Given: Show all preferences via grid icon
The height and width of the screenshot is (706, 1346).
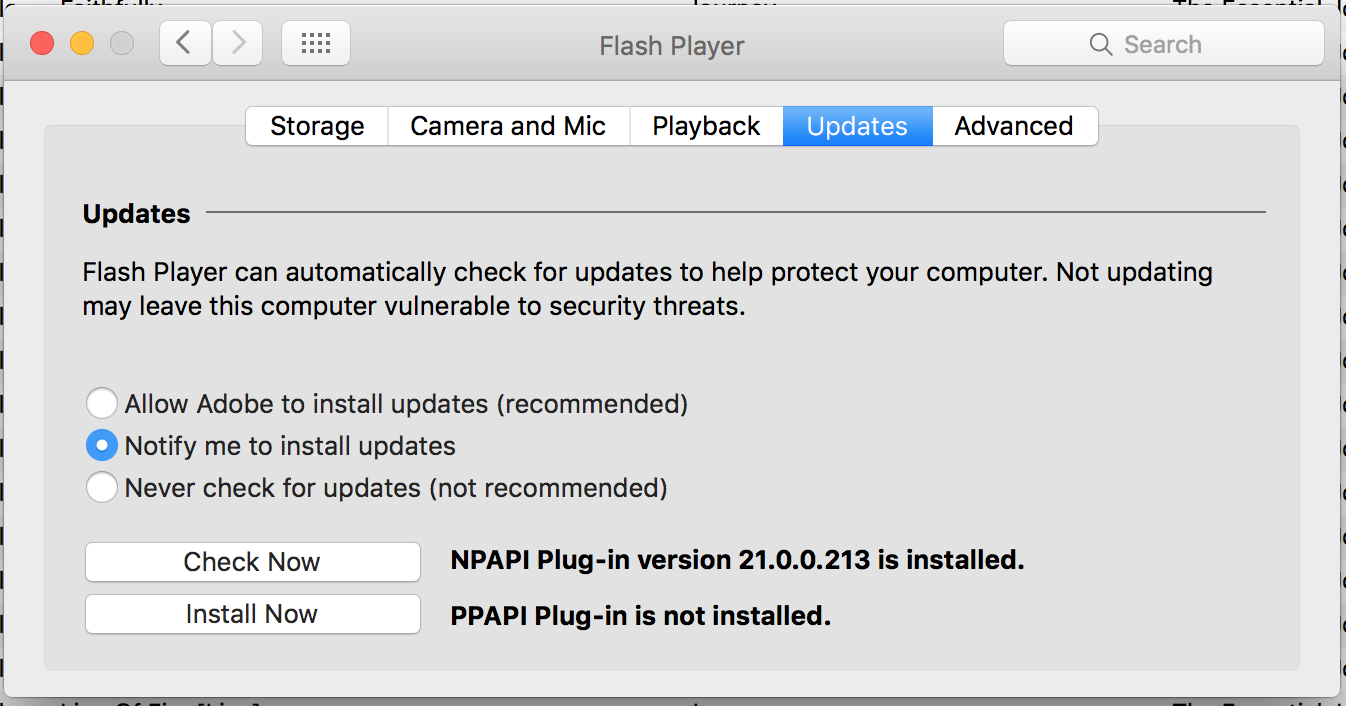Looking at the screenshot, I should [x=316, y=44].
